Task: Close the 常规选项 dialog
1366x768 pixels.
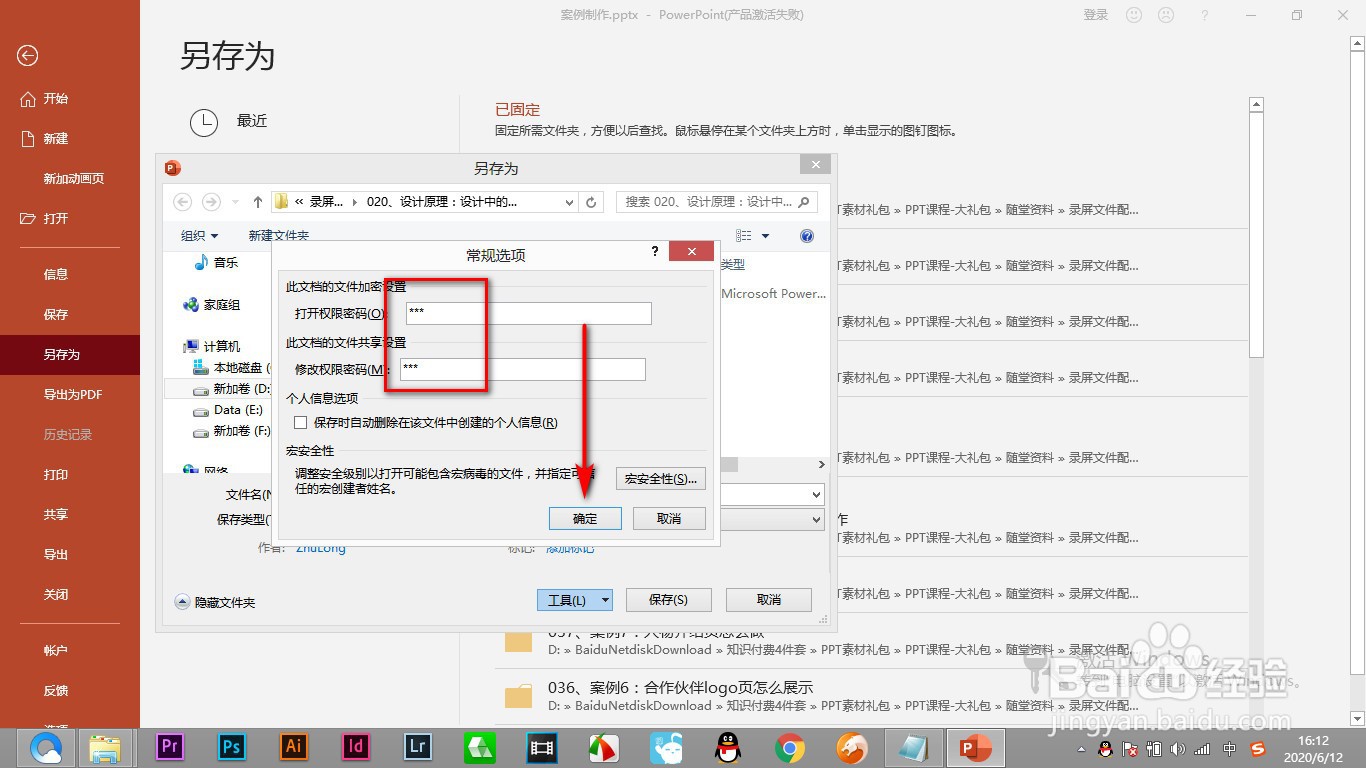Action: [692, 252]
